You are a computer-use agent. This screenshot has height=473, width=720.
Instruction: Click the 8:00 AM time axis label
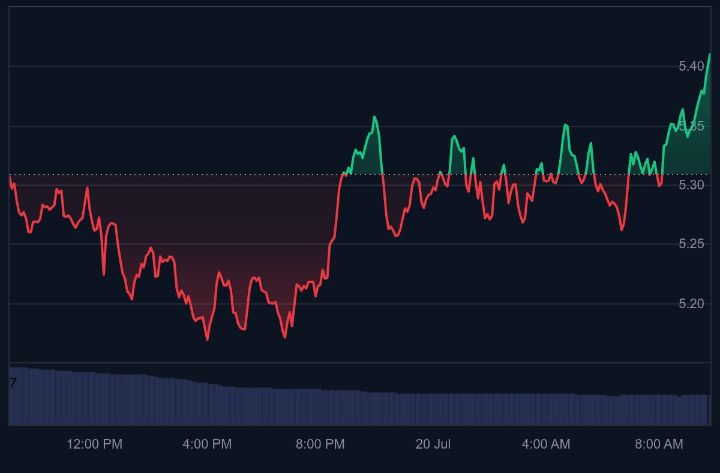[x=659, y=444]
